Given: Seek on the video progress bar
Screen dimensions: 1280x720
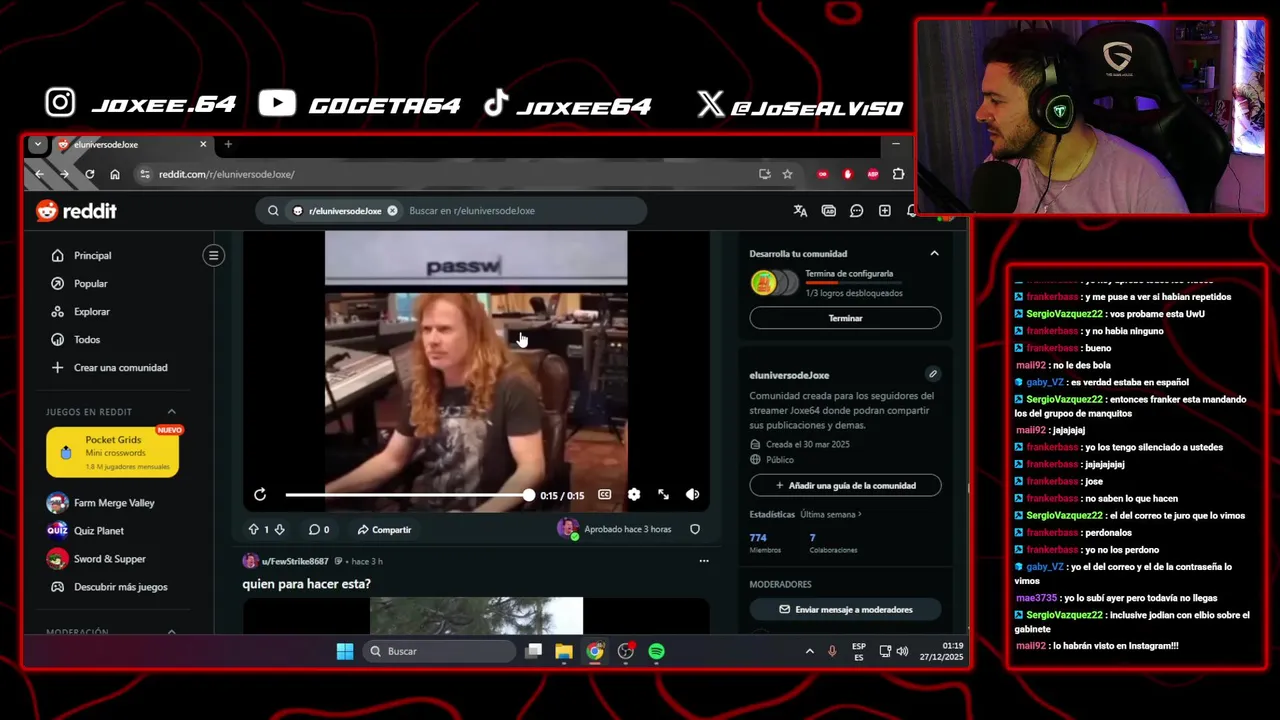Looking at the screenshot, I should click(x=407, y=495).
